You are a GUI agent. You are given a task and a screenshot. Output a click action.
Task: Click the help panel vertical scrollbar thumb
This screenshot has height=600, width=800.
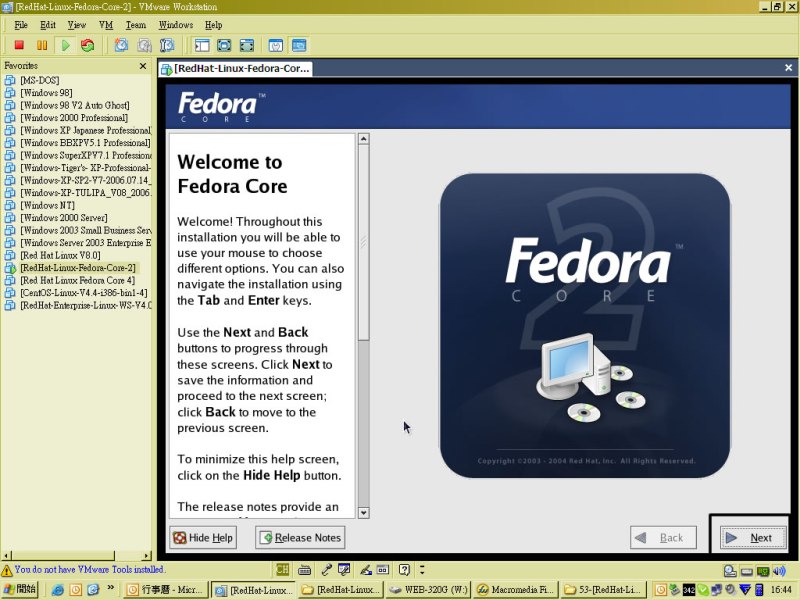coord(363,242)
